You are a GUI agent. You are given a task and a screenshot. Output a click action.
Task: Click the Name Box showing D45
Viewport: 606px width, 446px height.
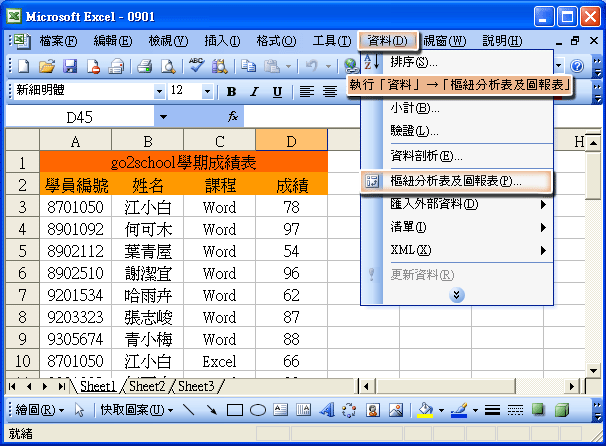click(80, 117)
